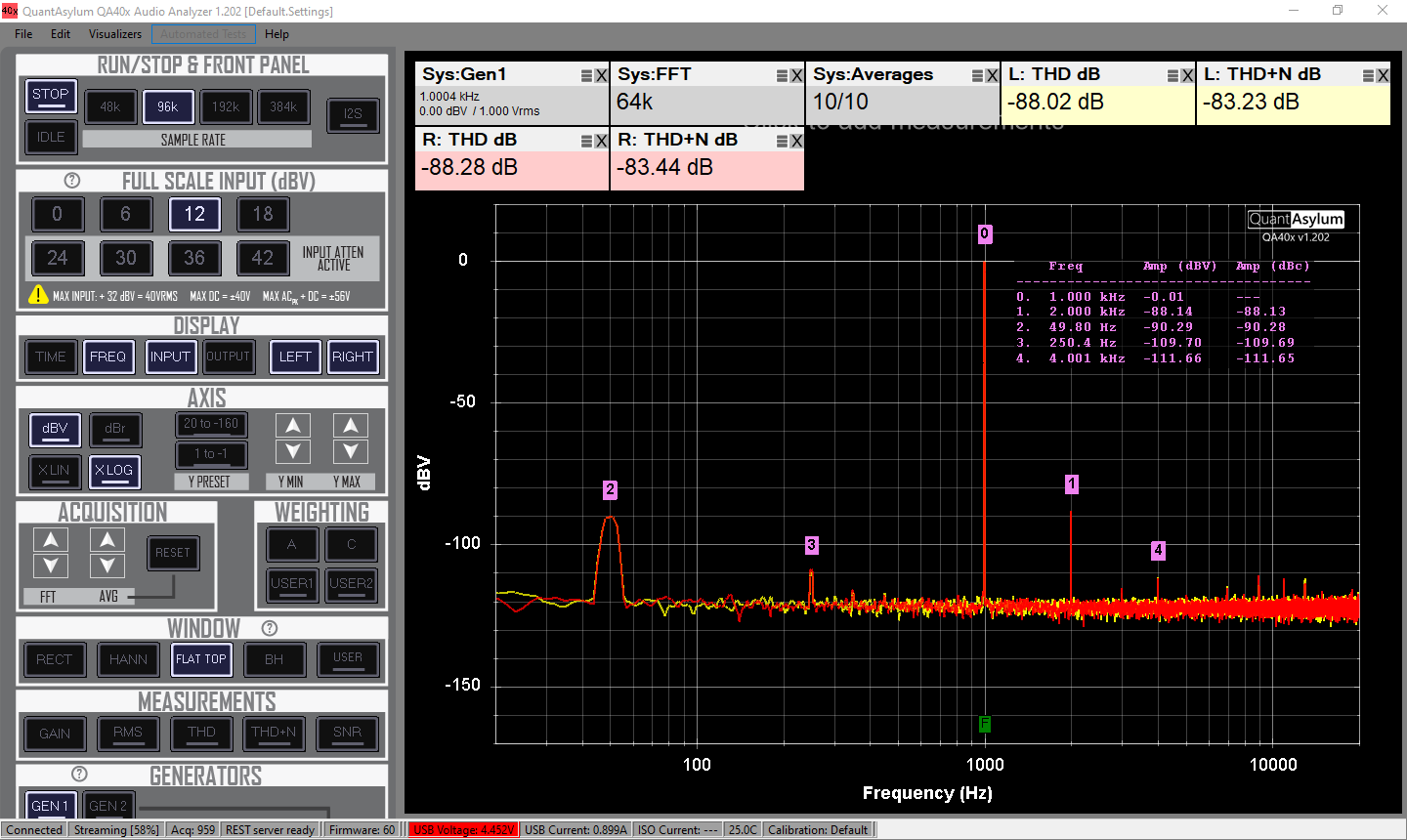Screen dimensions: 1407x840
Task: Decrease FFT size with down arrow
Action: 51,566
